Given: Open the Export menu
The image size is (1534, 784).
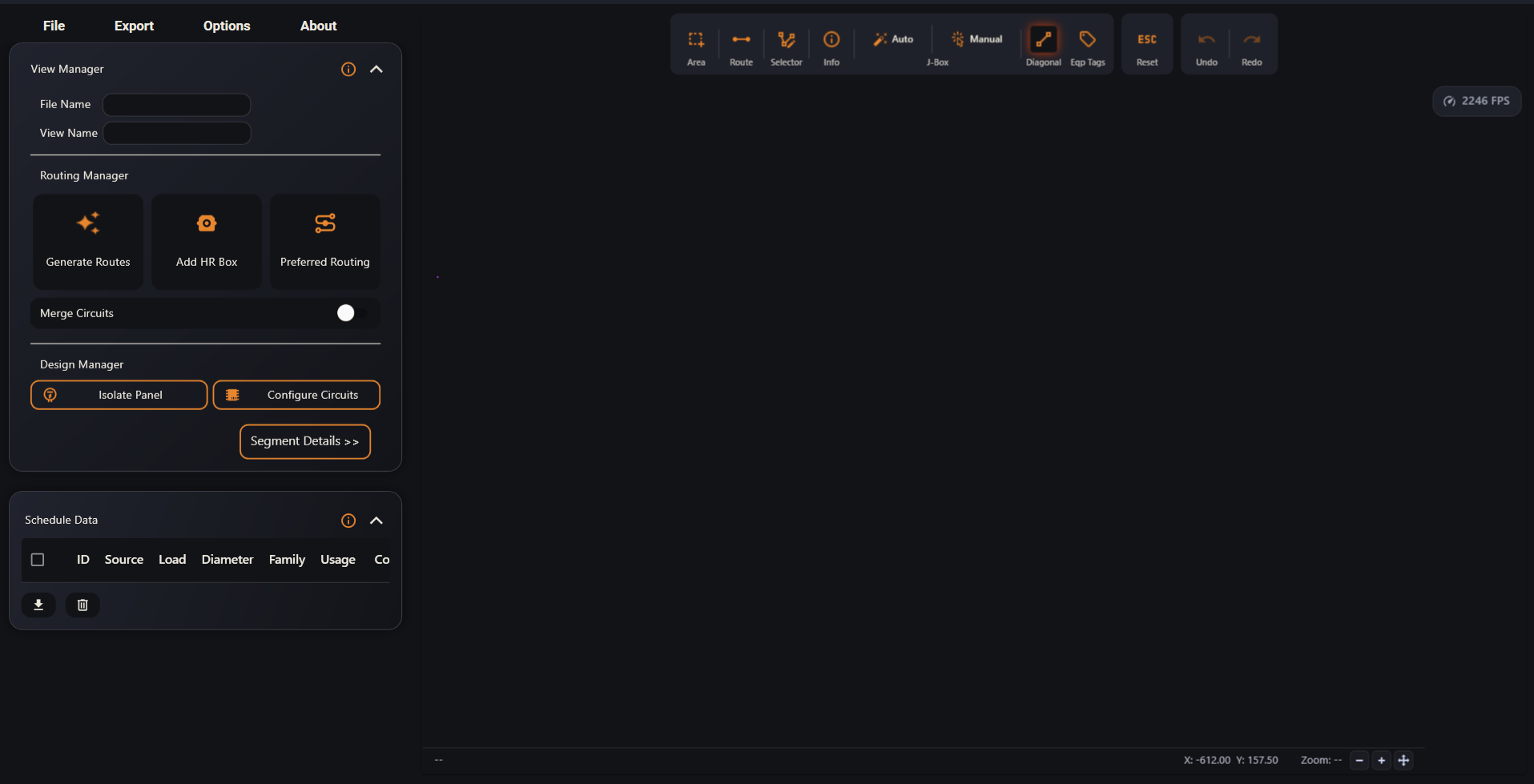Looking at the screenshot, I should (134, 26).
